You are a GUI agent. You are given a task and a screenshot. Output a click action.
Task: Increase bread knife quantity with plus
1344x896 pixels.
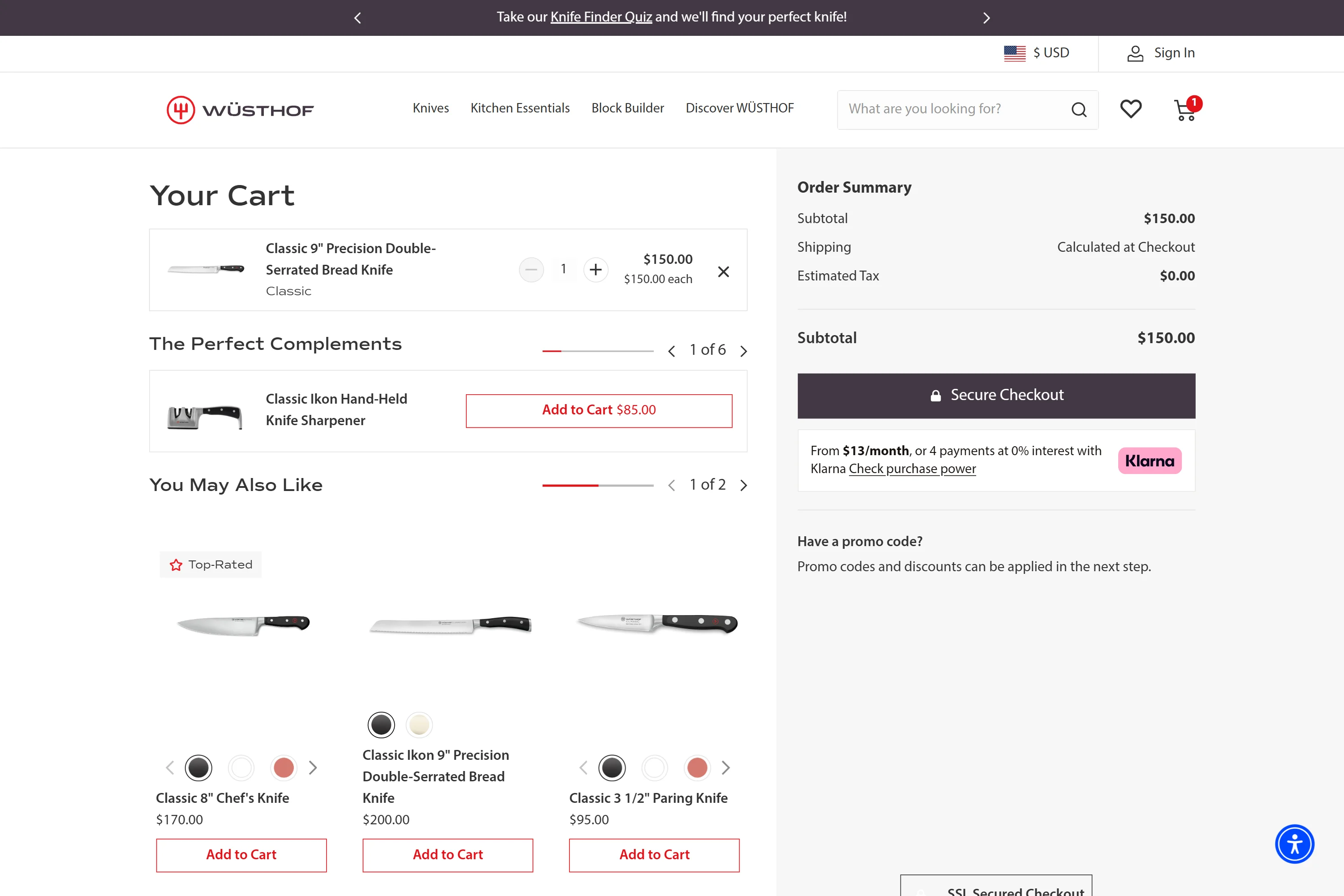coord(595,269)
